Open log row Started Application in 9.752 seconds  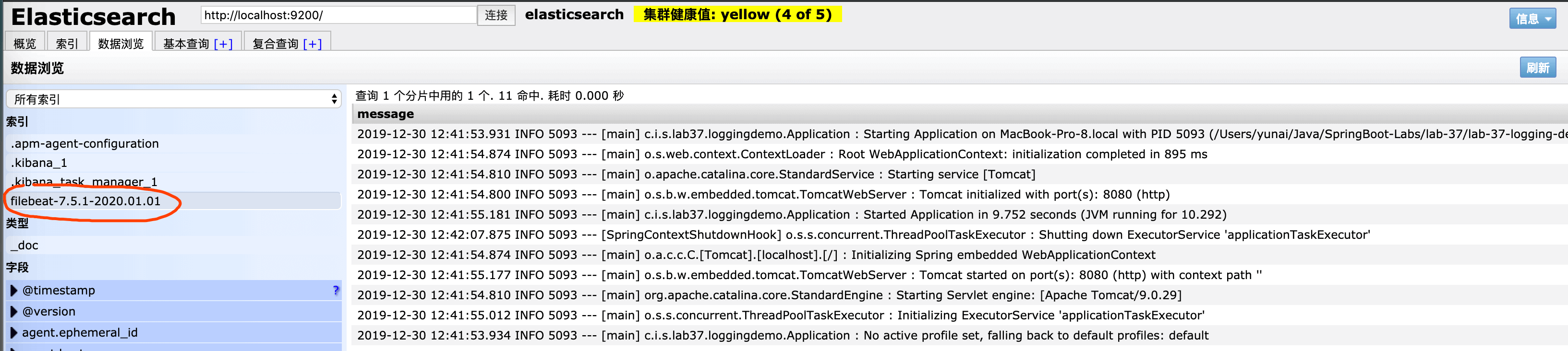pos(959,214)
